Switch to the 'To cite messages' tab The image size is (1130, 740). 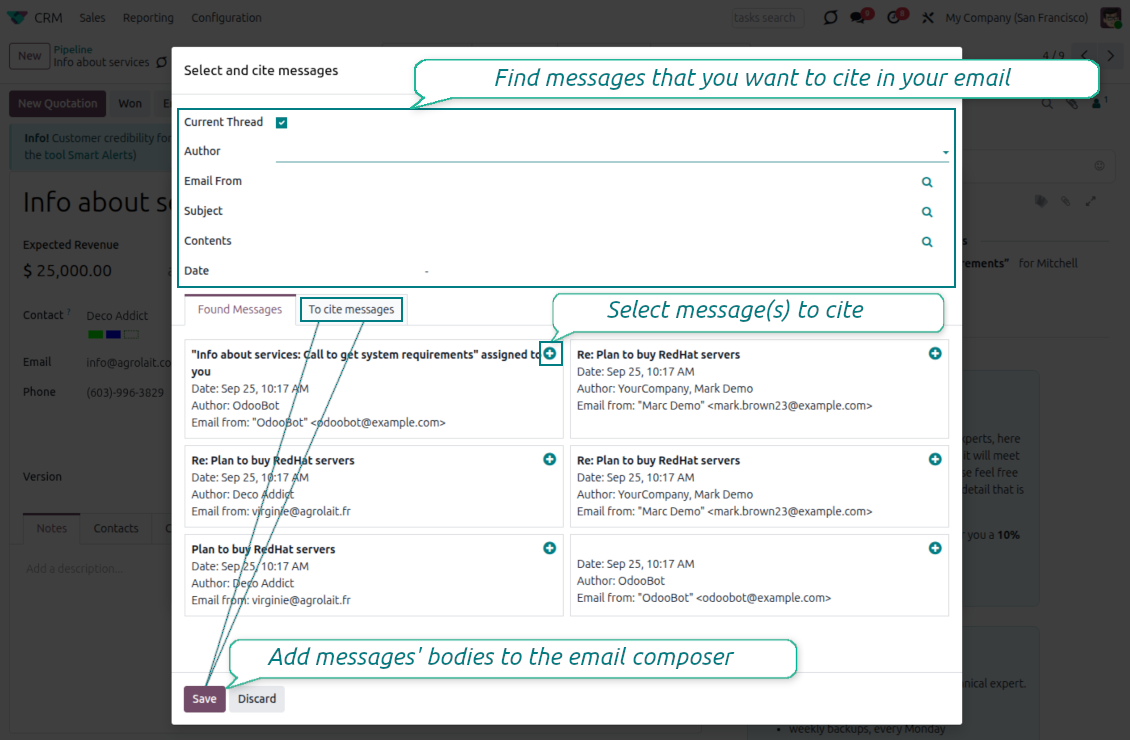[351, 309]
